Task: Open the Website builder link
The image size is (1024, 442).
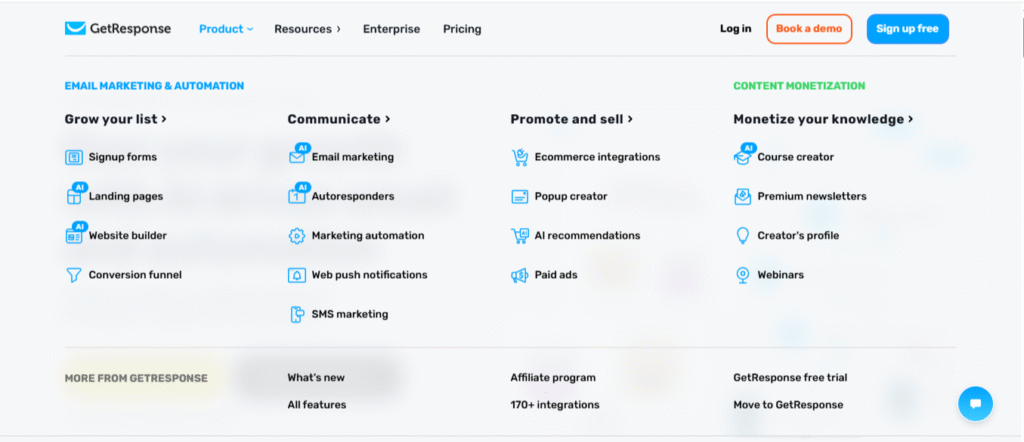Action: (x=127, y=236)
